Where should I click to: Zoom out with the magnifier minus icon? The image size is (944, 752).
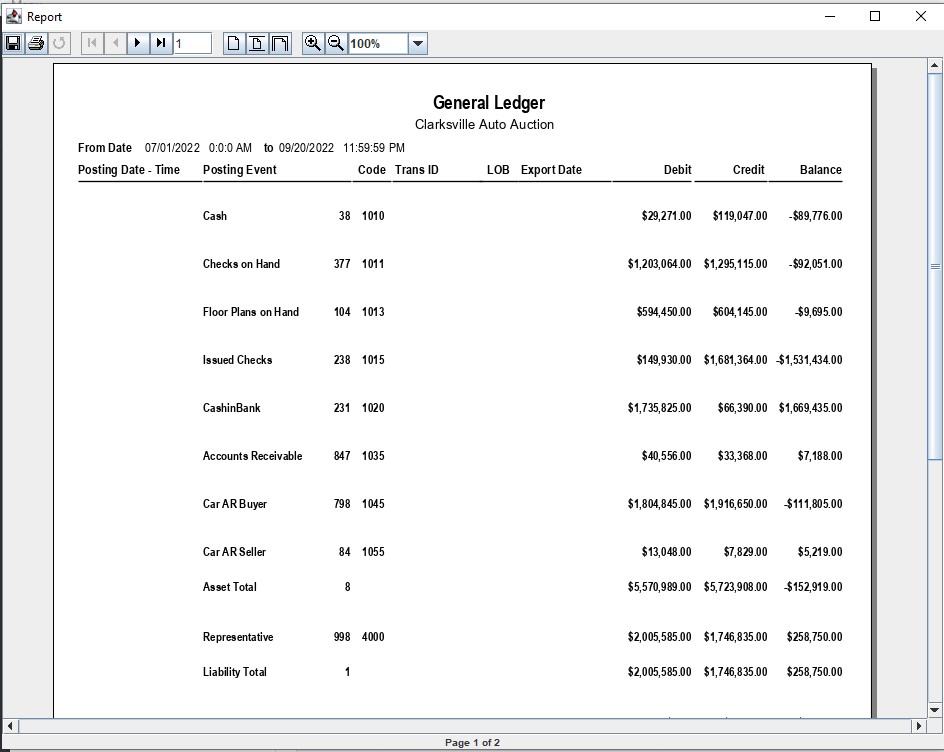tap(336, 43)
